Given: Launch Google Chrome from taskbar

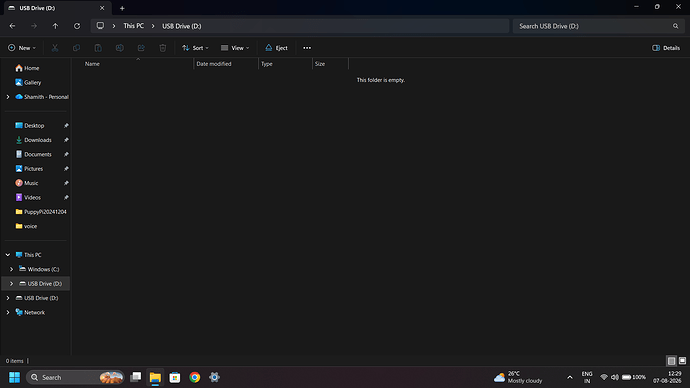Looking at the screenshot, I should (195, 377).
